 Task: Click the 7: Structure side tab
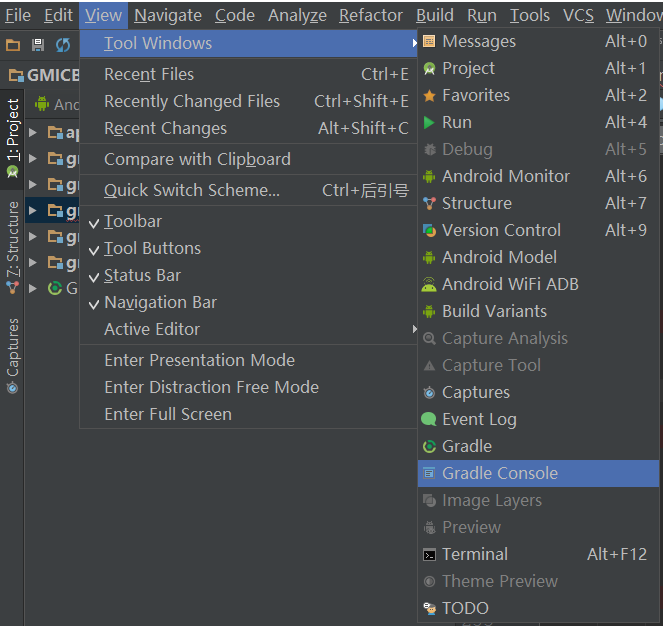[x=13, y=247]
